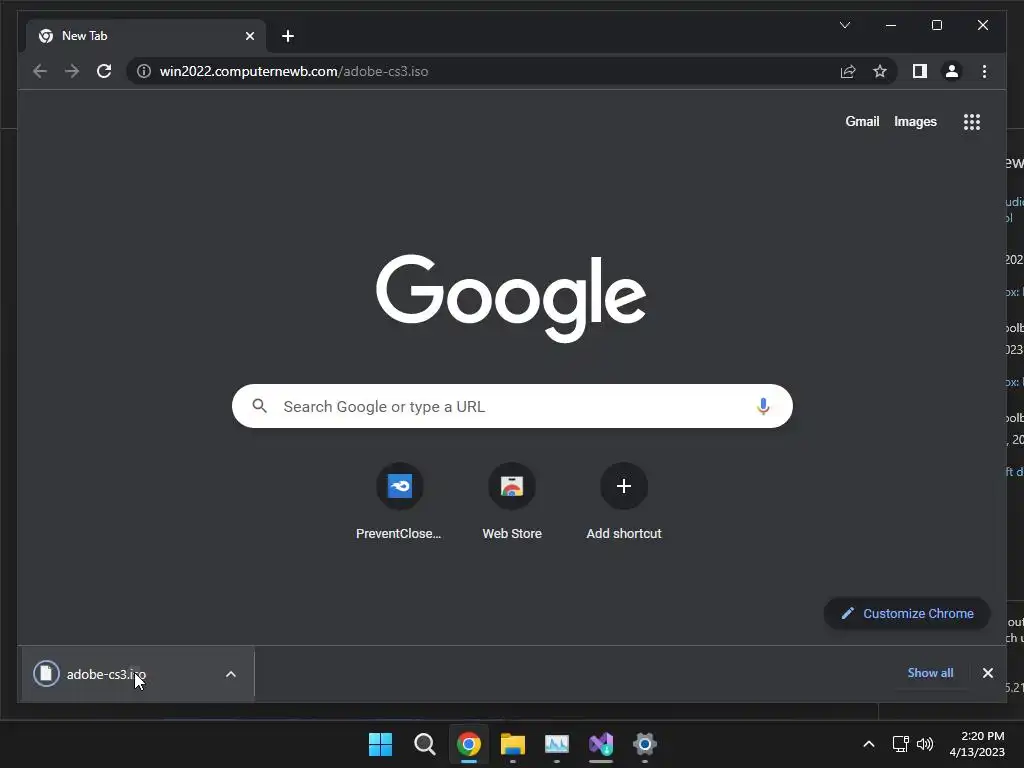Open the clock and date flyout

click(977, 744)
